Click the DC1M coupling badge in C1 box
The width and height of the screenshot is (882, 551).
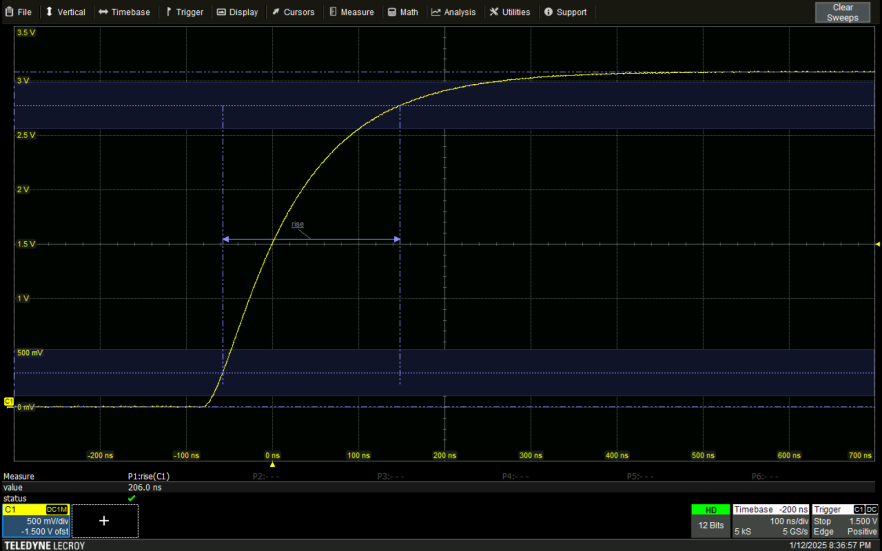point(57,509)
